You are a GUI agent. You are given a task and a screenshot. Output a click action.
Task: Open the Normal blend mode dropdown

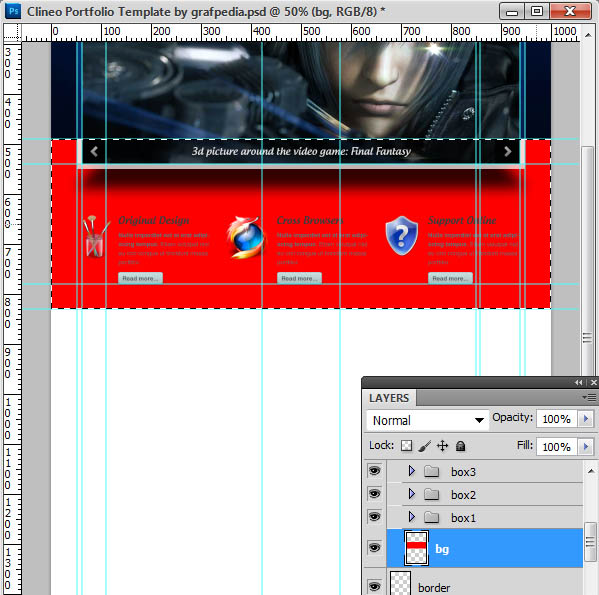(427, 420)
